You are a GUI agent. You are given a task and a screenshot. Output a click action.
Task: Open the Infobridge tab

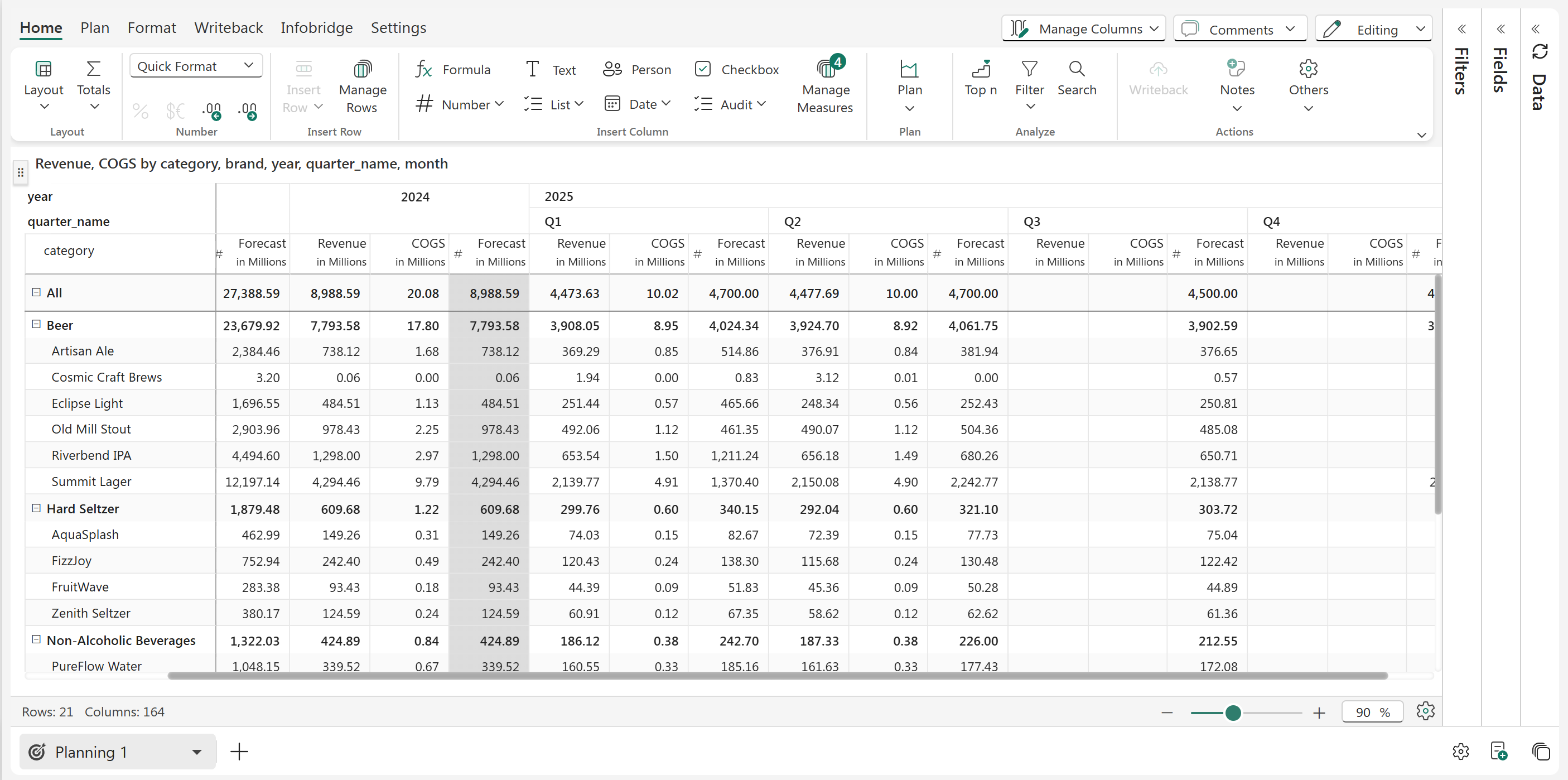pos(316,28)
